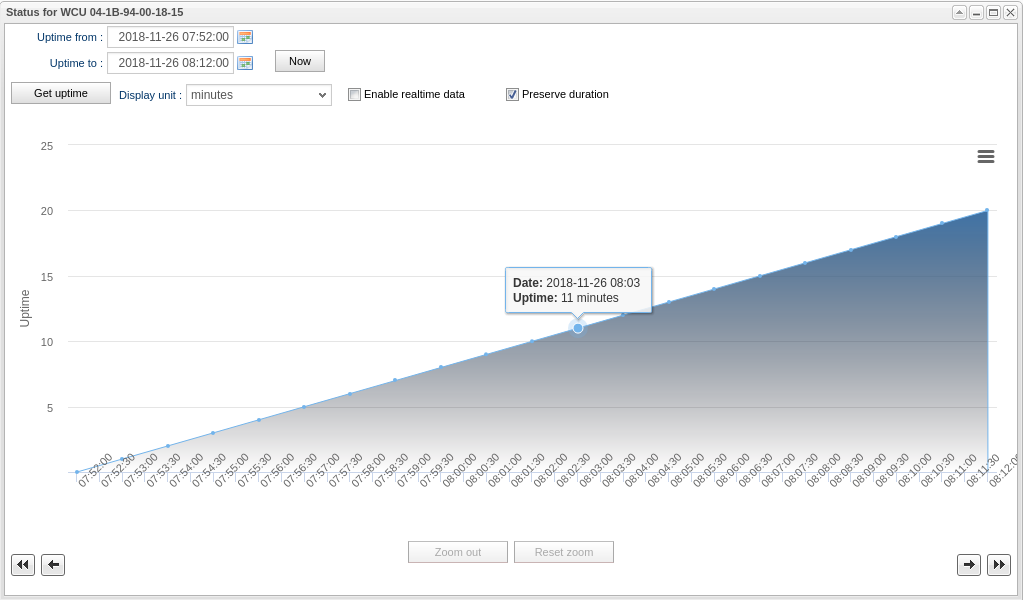1023x600 pixels.
Task: Click the Reset zoom button
Action: [x=564, y=552]
